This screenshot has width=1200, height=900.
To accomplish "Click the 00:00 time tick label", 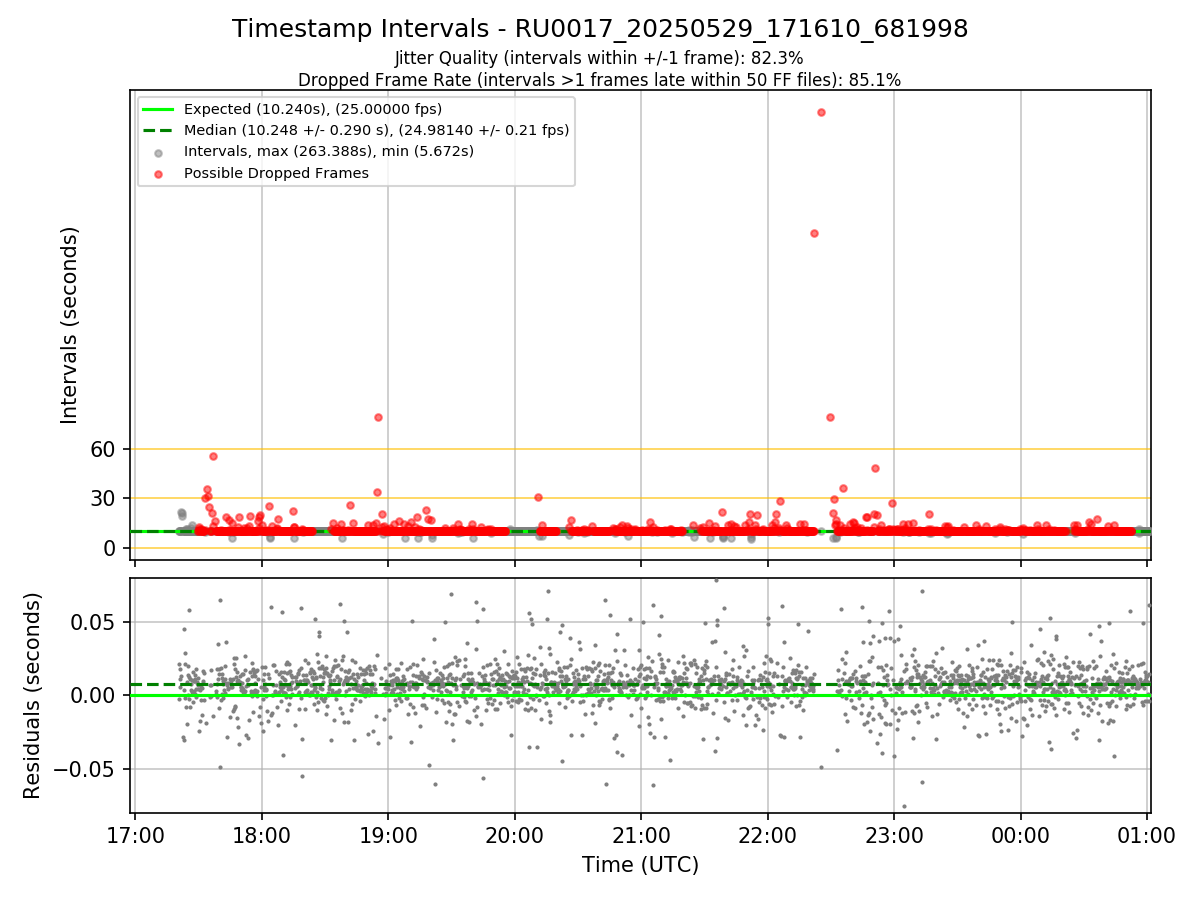I will pyautogui.click(x=1021, y=834).
